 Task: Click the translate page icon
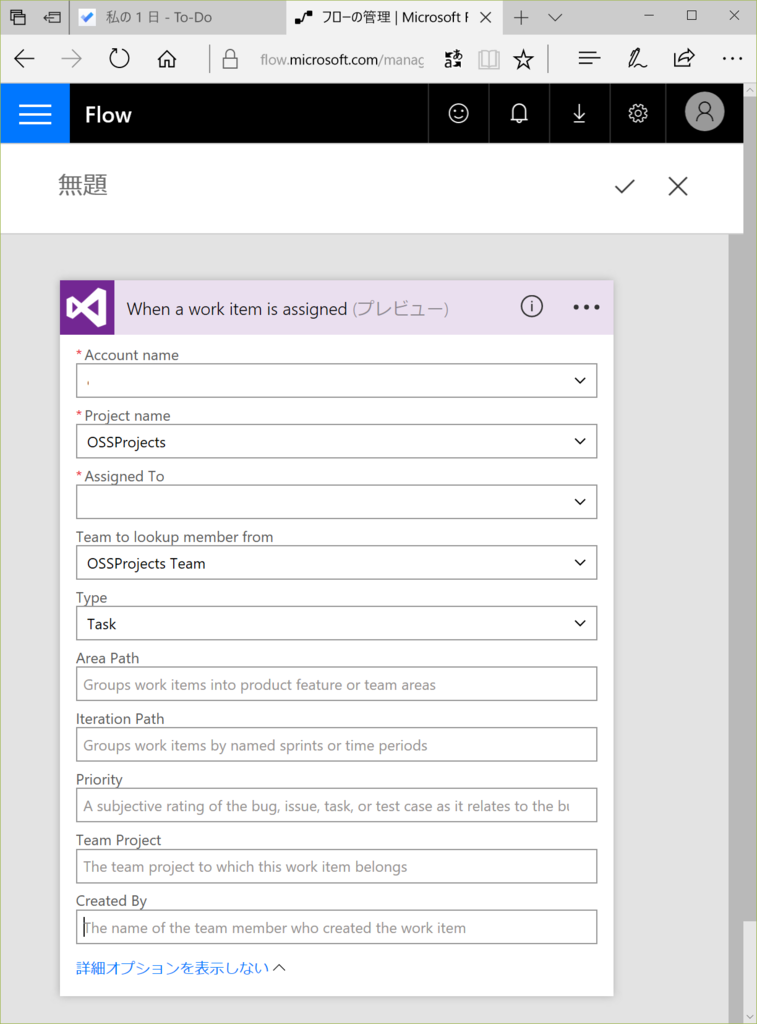453,59
